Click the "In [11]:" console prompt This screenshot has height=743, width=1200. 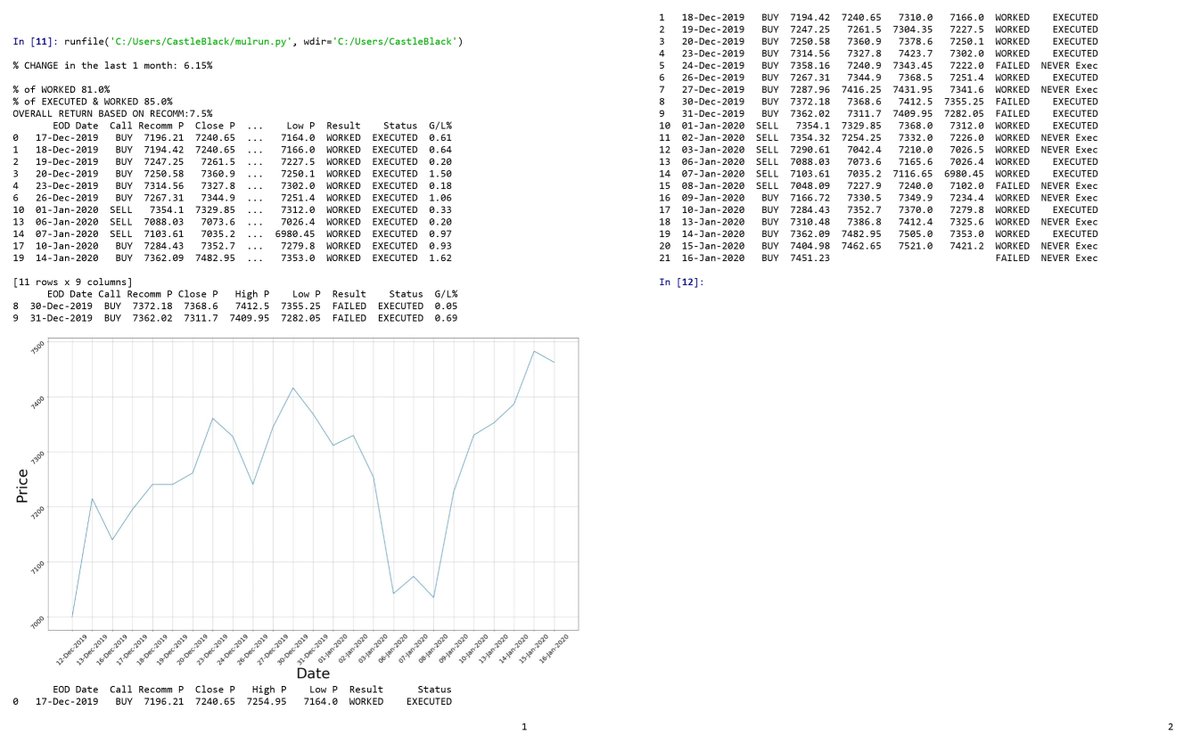point(35,41)
